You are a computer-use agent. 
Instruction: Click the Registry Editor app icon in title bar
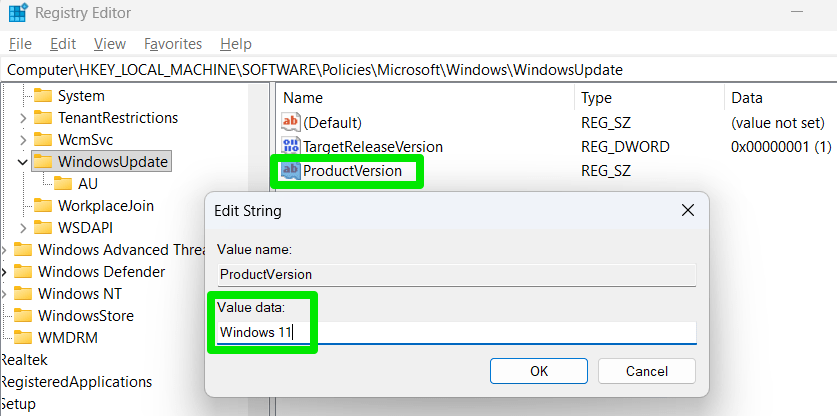point(17,14)
